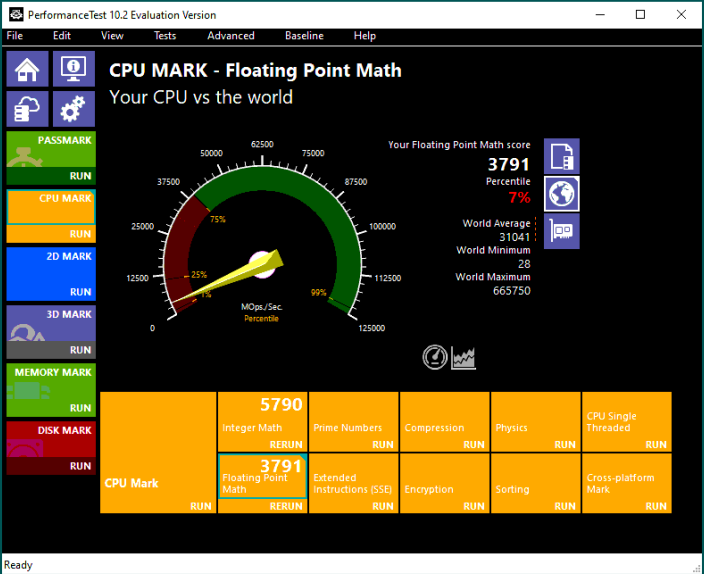The width and height of the screenshot is (704, 574).
Task: Go to the Home screen icon
Action: (x=27, y=69)
